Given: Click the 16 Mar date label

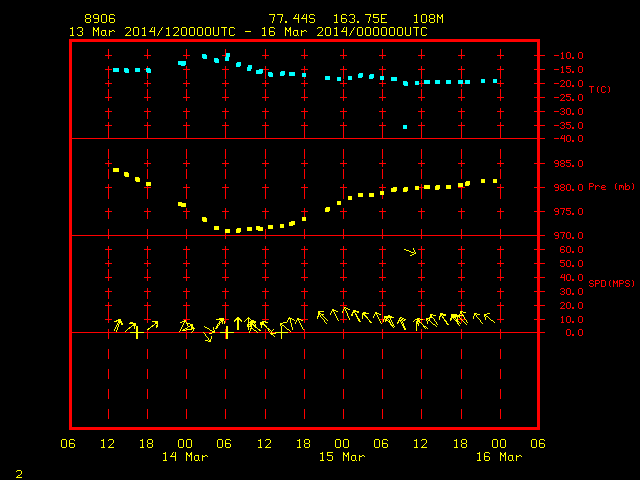Looking at the screenshot, I should point(499,457).
